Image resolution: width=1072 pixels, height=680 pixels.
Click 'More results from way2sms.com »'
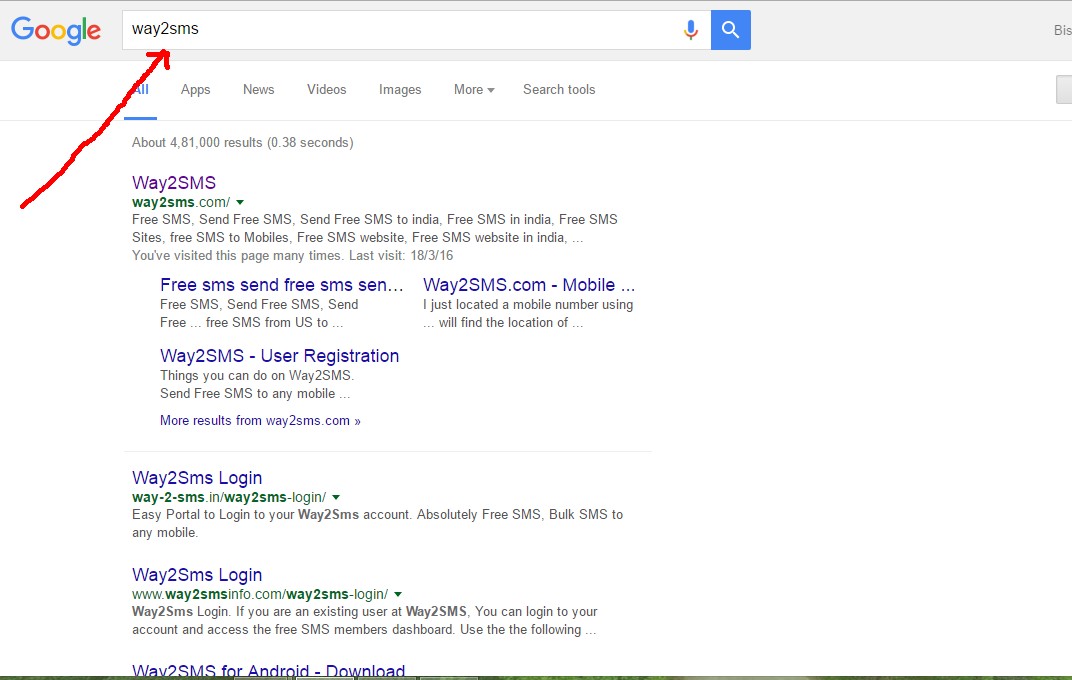(x=260, y=420)
